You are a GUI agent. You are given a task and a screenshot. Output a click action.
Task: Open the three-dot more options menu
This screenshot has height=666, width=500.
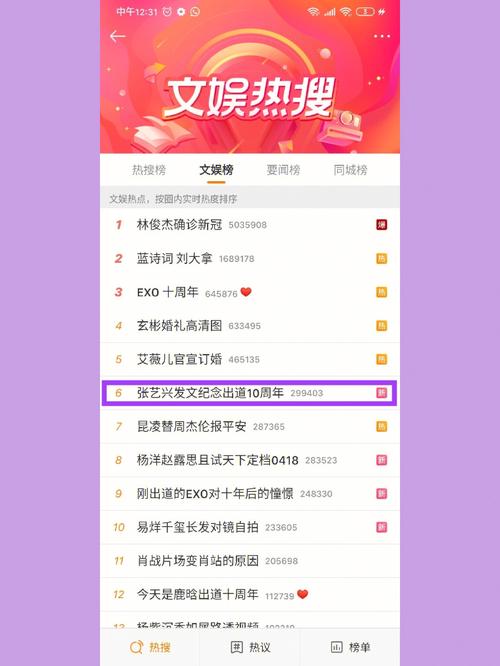[381, 37]
